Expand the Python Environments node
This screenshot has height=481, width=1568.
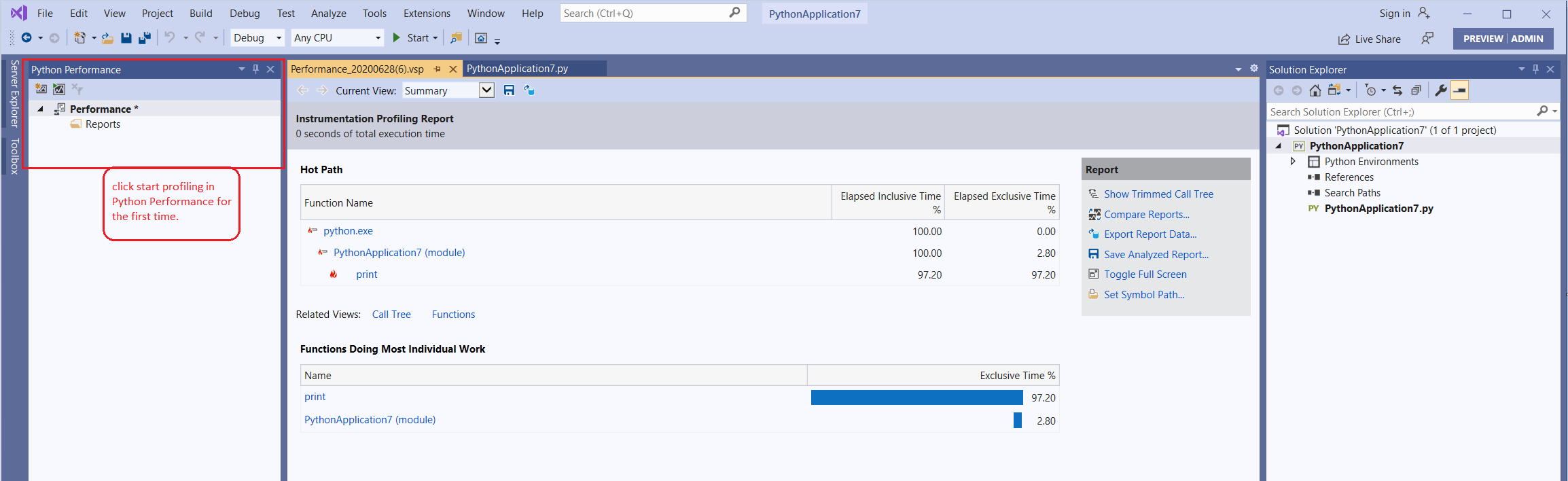point(1293,162)
